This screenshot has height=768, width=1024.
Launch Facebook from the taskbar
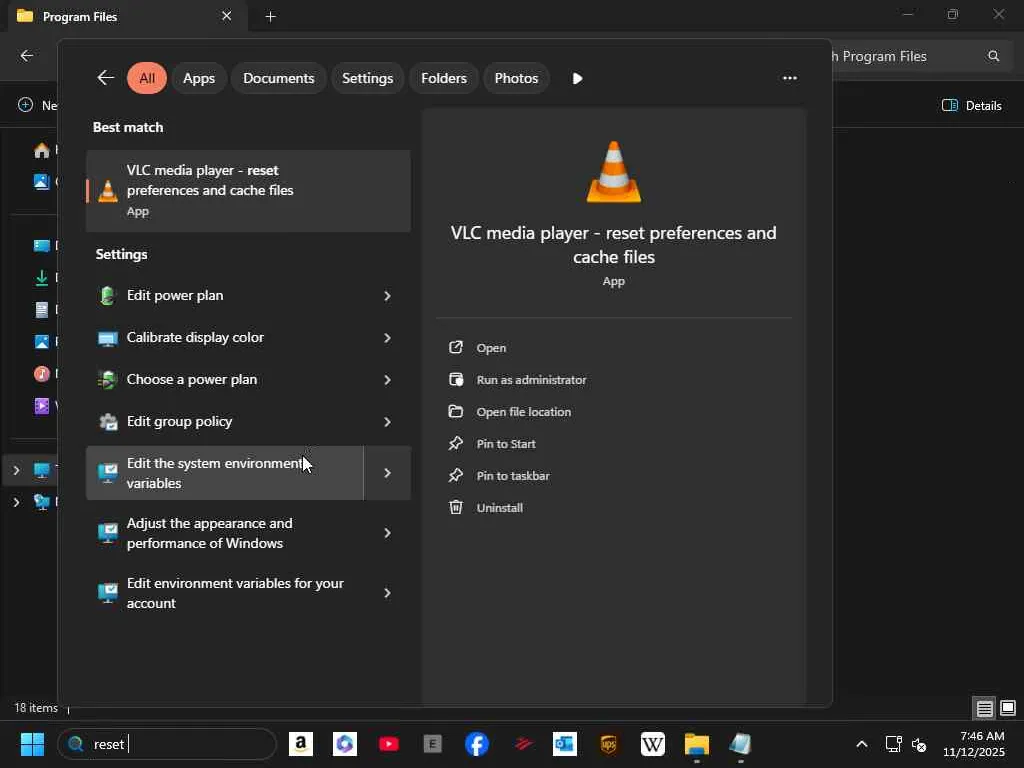[x=477, y=744]
